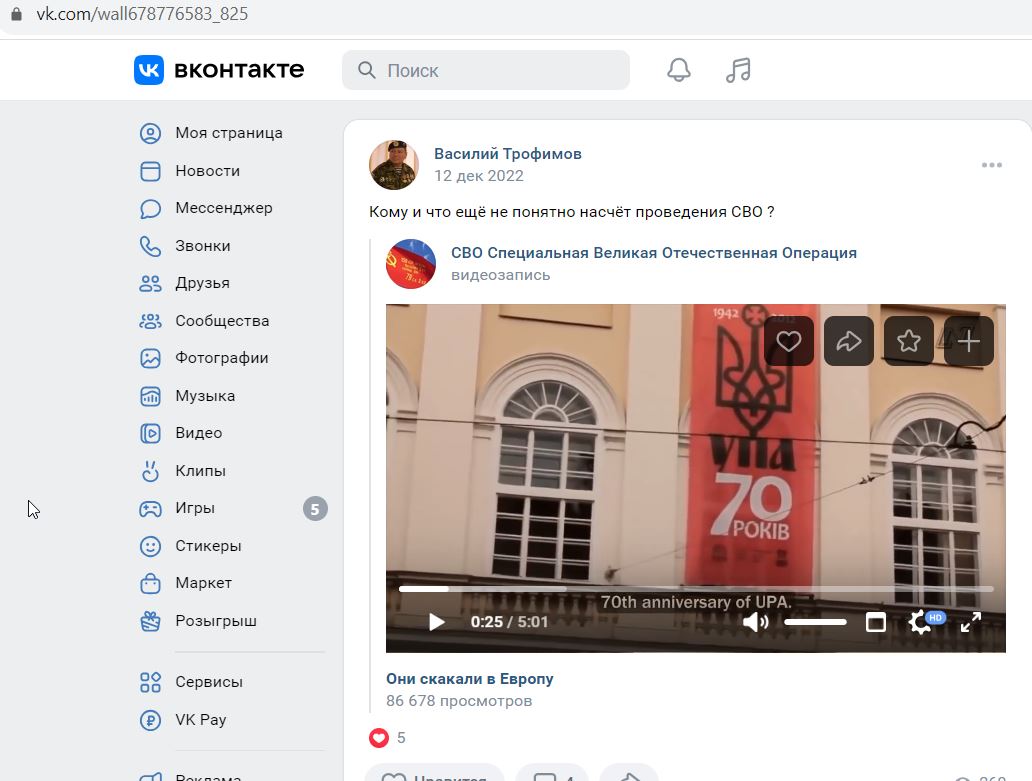Click the 86 678 просмотров count
Viewport: 1032px width, 781px height.
459,701
